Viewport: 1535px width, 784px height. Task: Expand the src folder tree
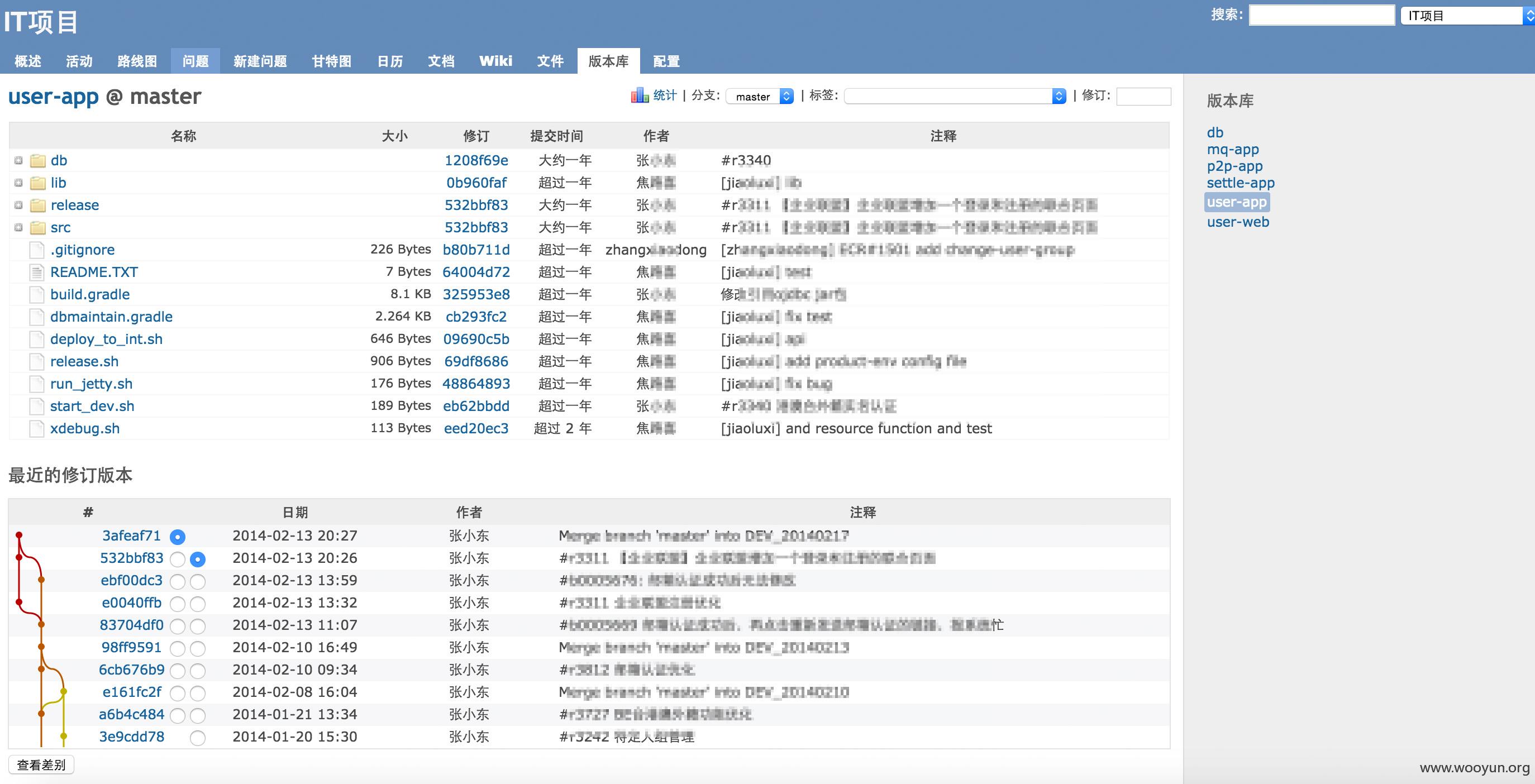[18, 228]
